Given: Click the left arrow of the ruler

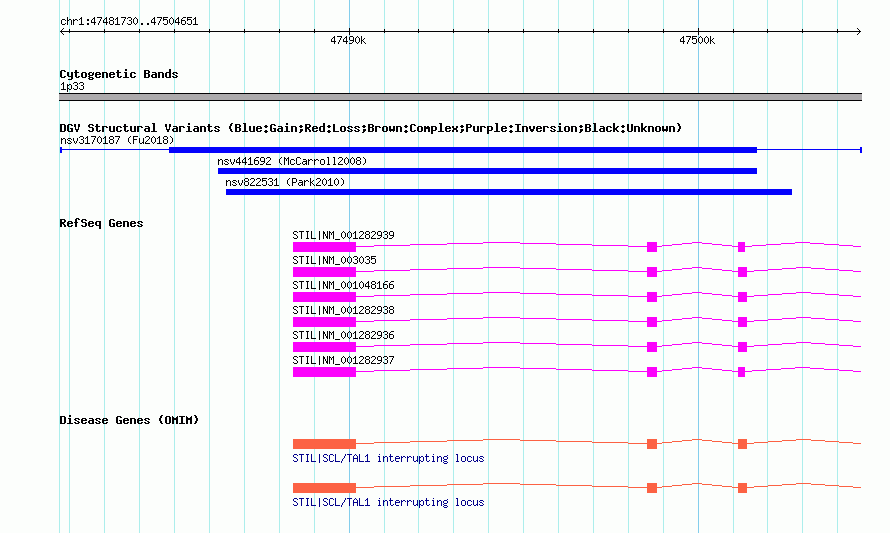Looking at the screenshot, I should [x=63, y=32].
